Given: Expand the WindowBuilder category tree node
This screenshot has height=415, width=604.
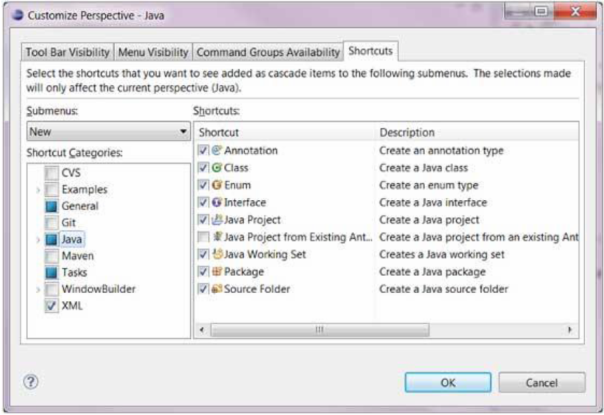Looking at the screenshot, I should [x=39, y=289].
